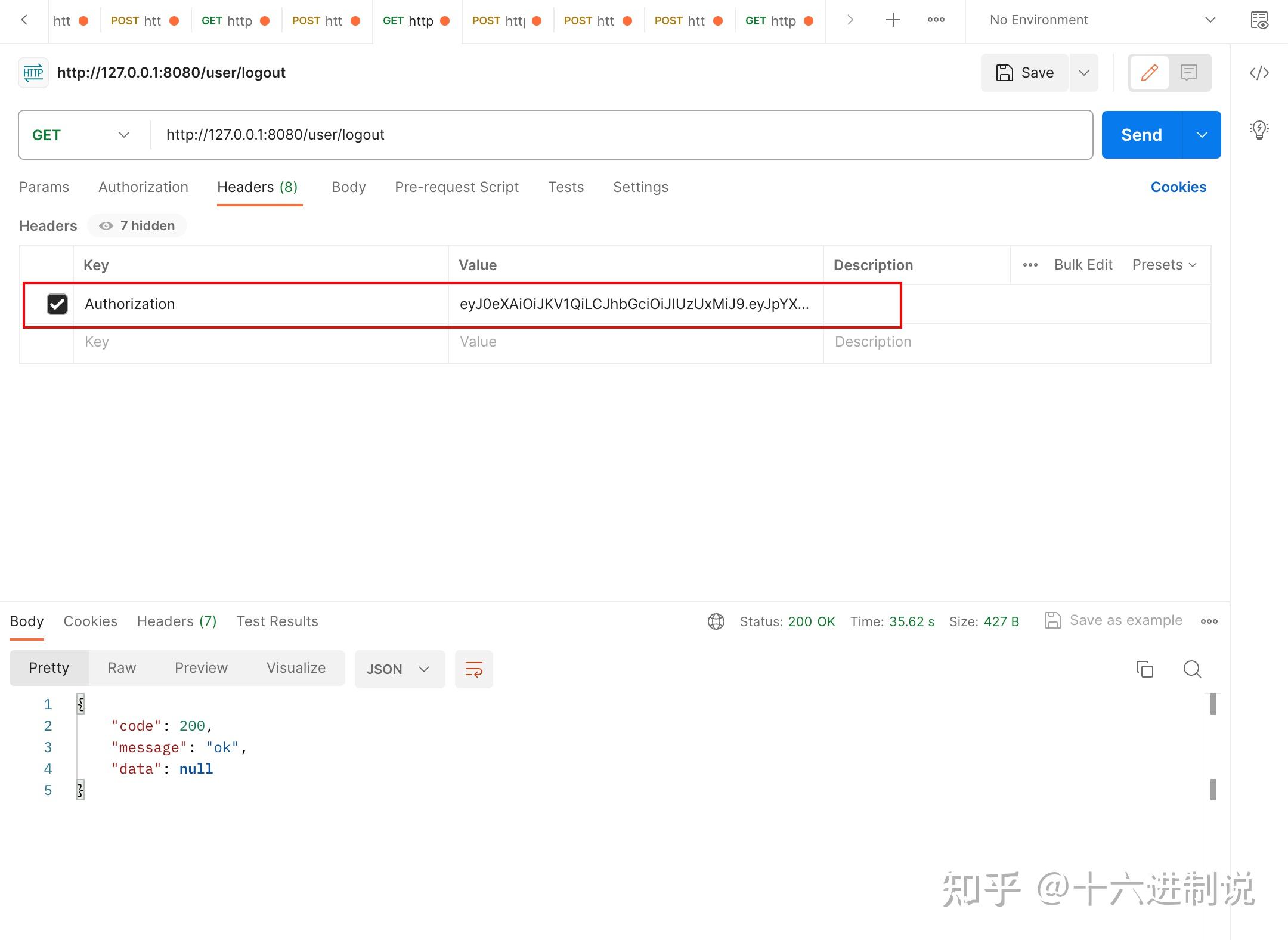The height and width of the screenshot is (940, 1288).
Task: Save response as example
Action: pyautogui.click(x=1114, y=620)
